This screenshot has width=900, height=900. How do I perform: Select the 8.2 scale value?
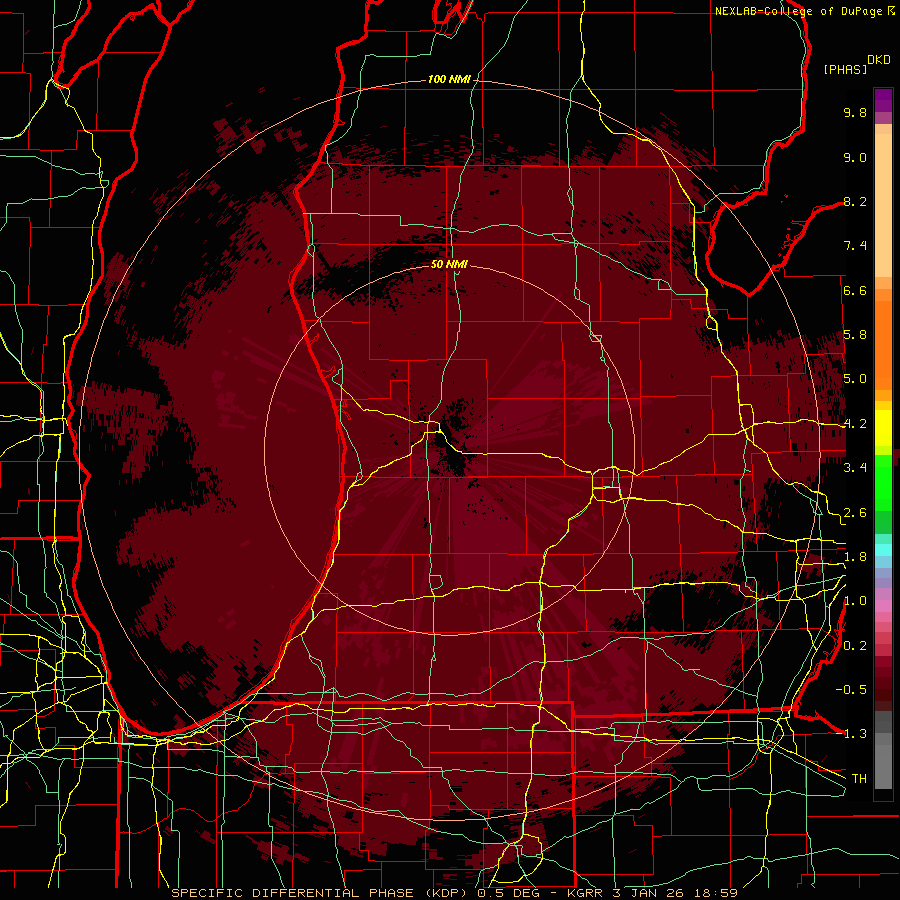click(x=855, y=201)
